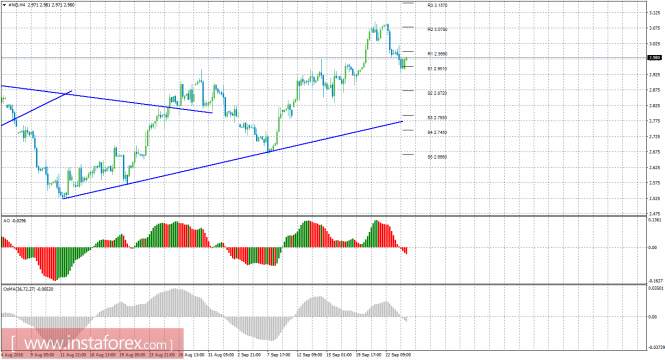This screenshot has height=360, width=665.
Task: Click the #NG H4 symbol label
Action: pos(17,6)
